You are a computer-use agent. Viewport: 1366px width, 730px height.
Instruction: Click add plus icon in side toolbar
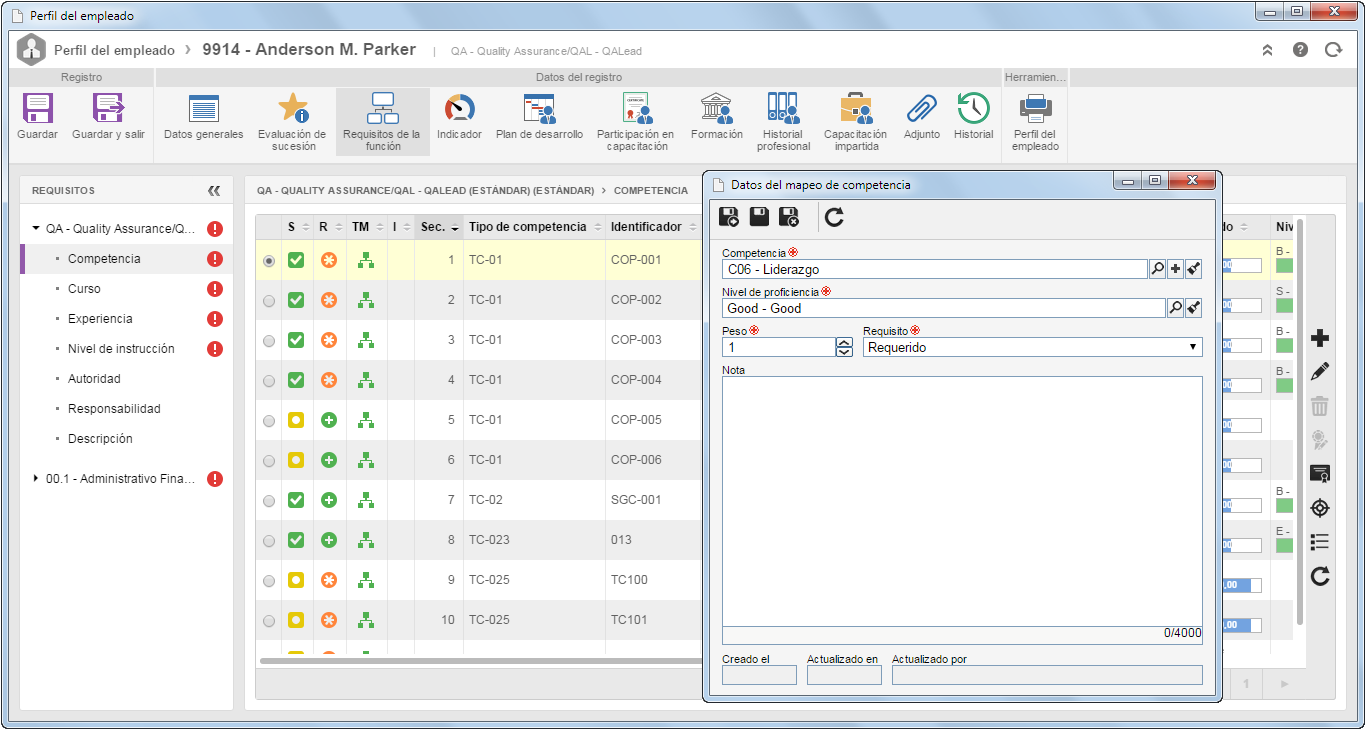click(1320, 338)
